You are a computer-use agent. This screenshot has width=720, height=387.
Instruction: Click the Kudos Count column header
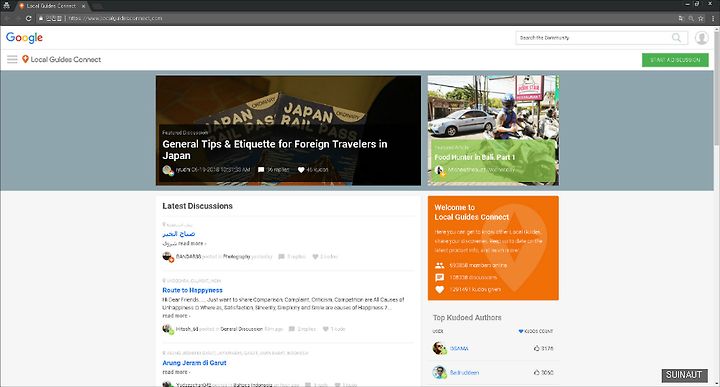pos(536,331)
